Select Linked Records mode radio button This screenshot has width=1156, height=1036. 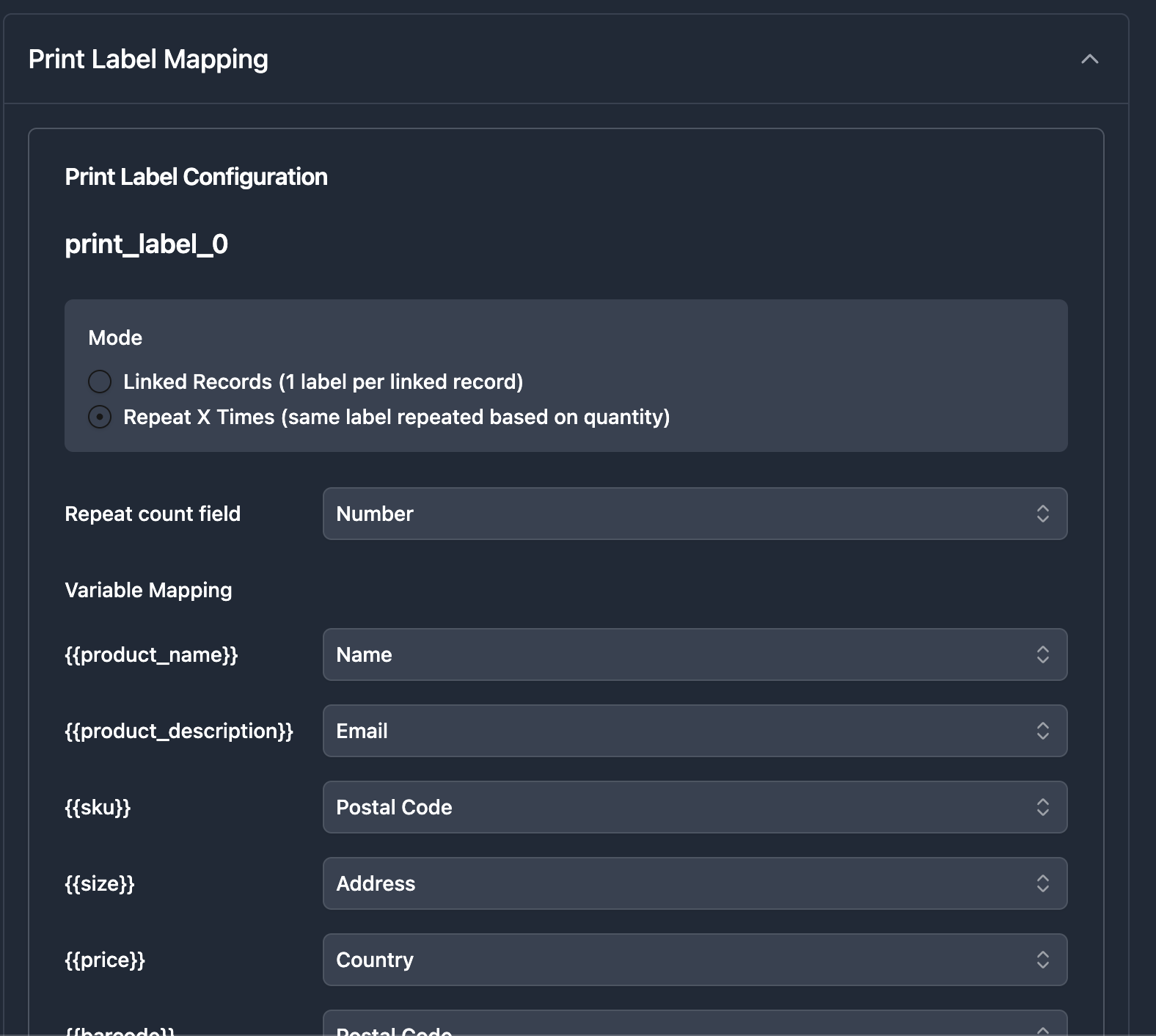(x=100, y=382)
